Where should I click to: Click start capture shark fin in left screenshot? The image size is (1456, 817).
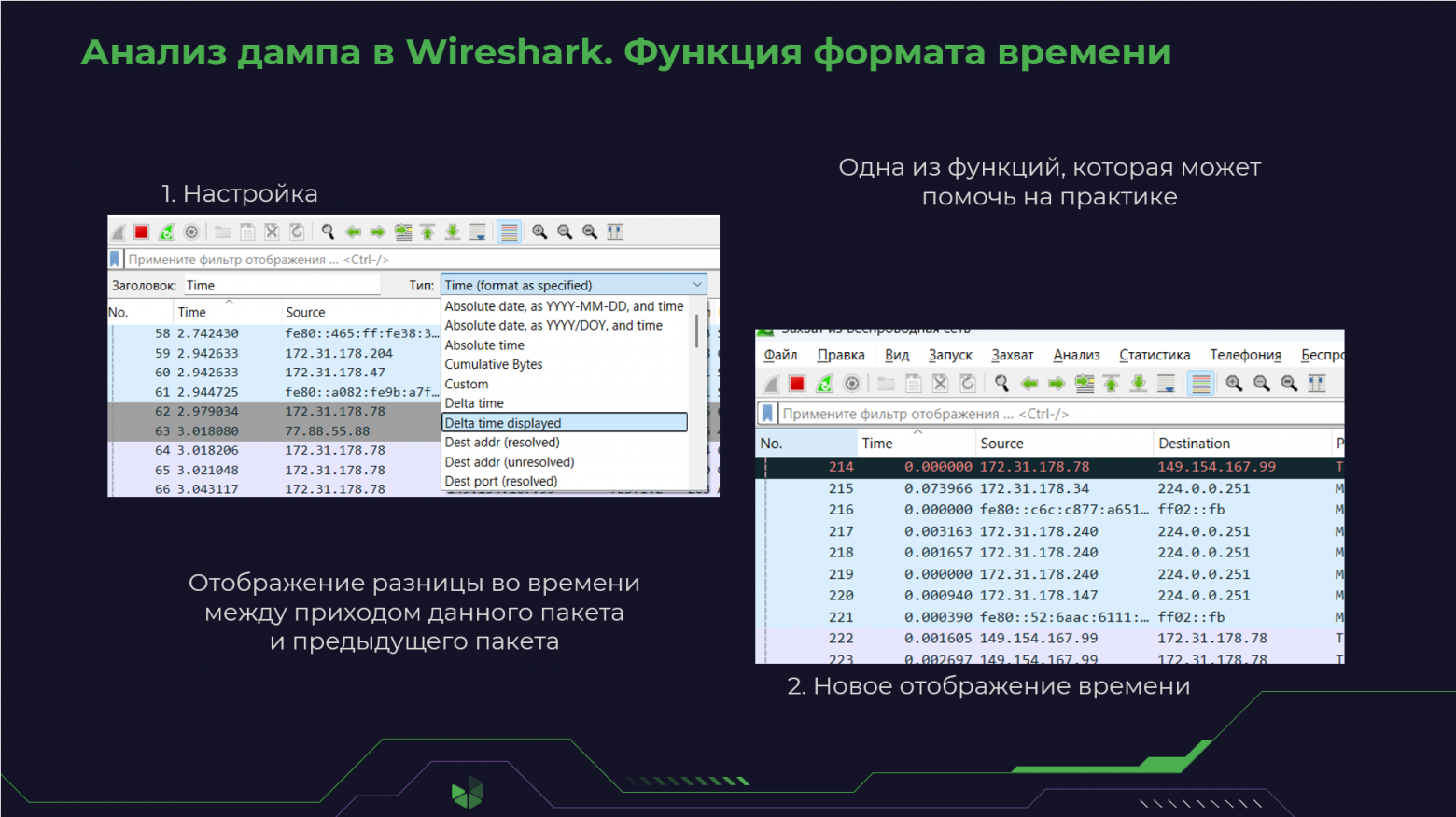click(119, 232)
